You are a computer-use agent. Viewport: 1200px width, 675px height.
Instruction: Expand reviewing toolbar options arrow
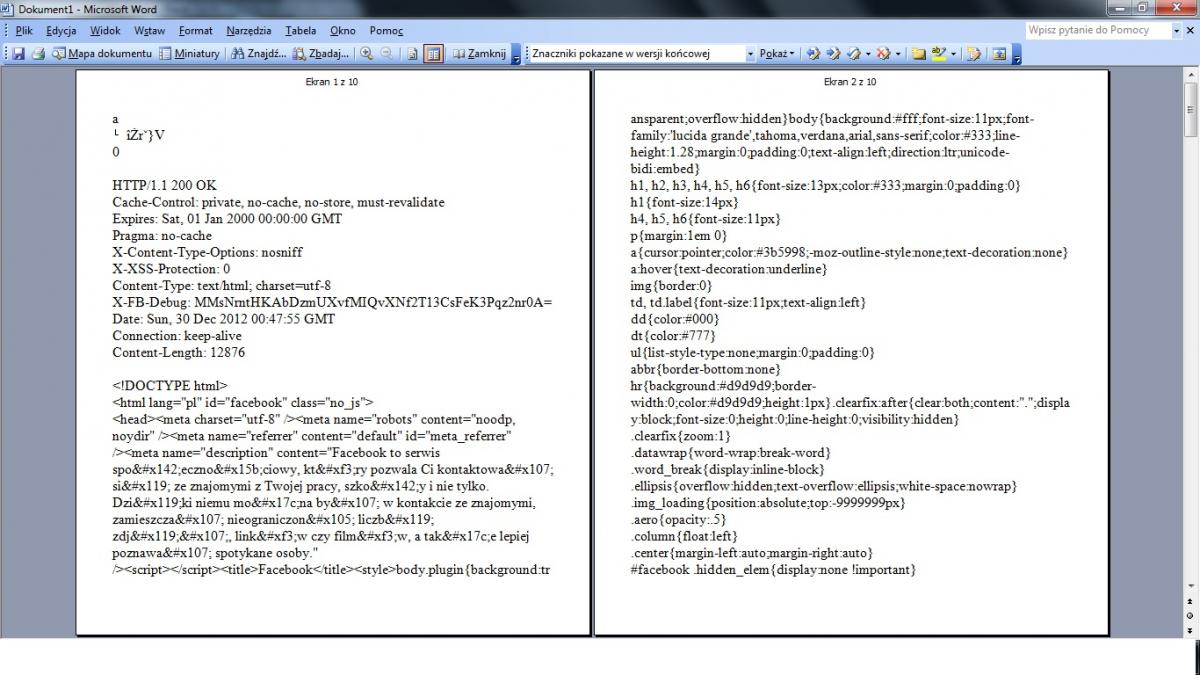tap(1016, 54)
